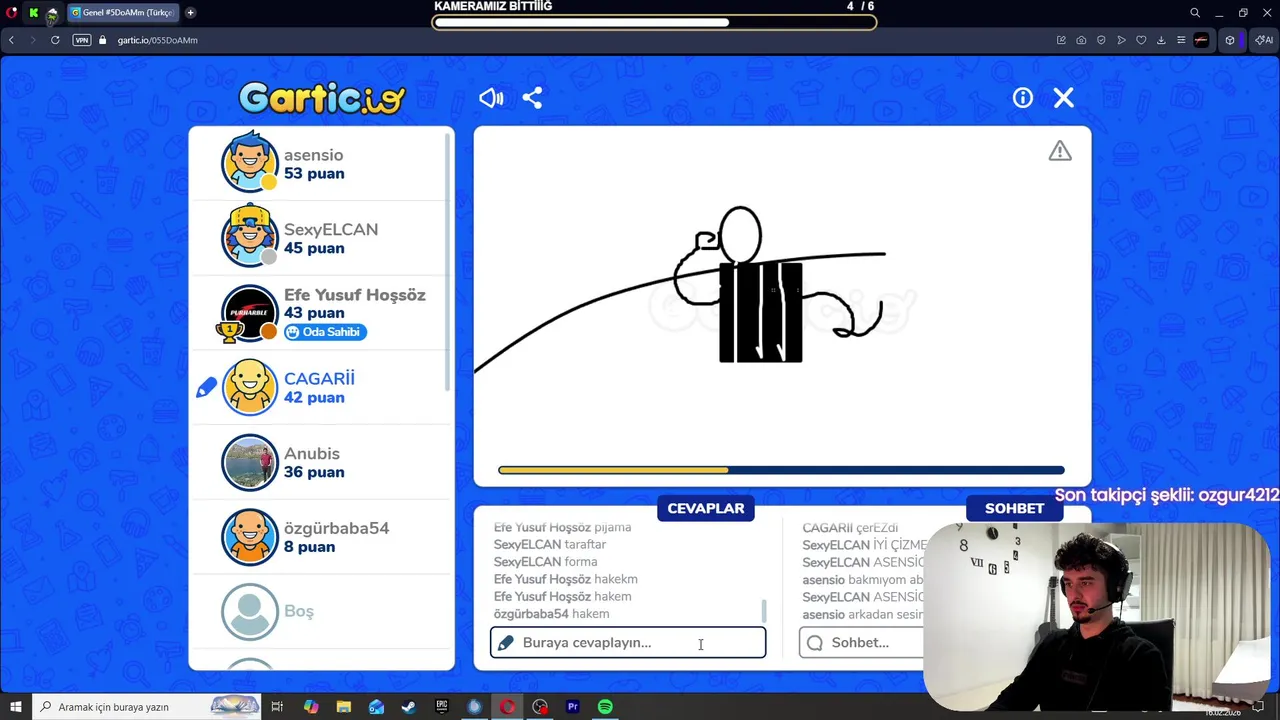Open the easy setup sliders icon

tap(1181, 40)
